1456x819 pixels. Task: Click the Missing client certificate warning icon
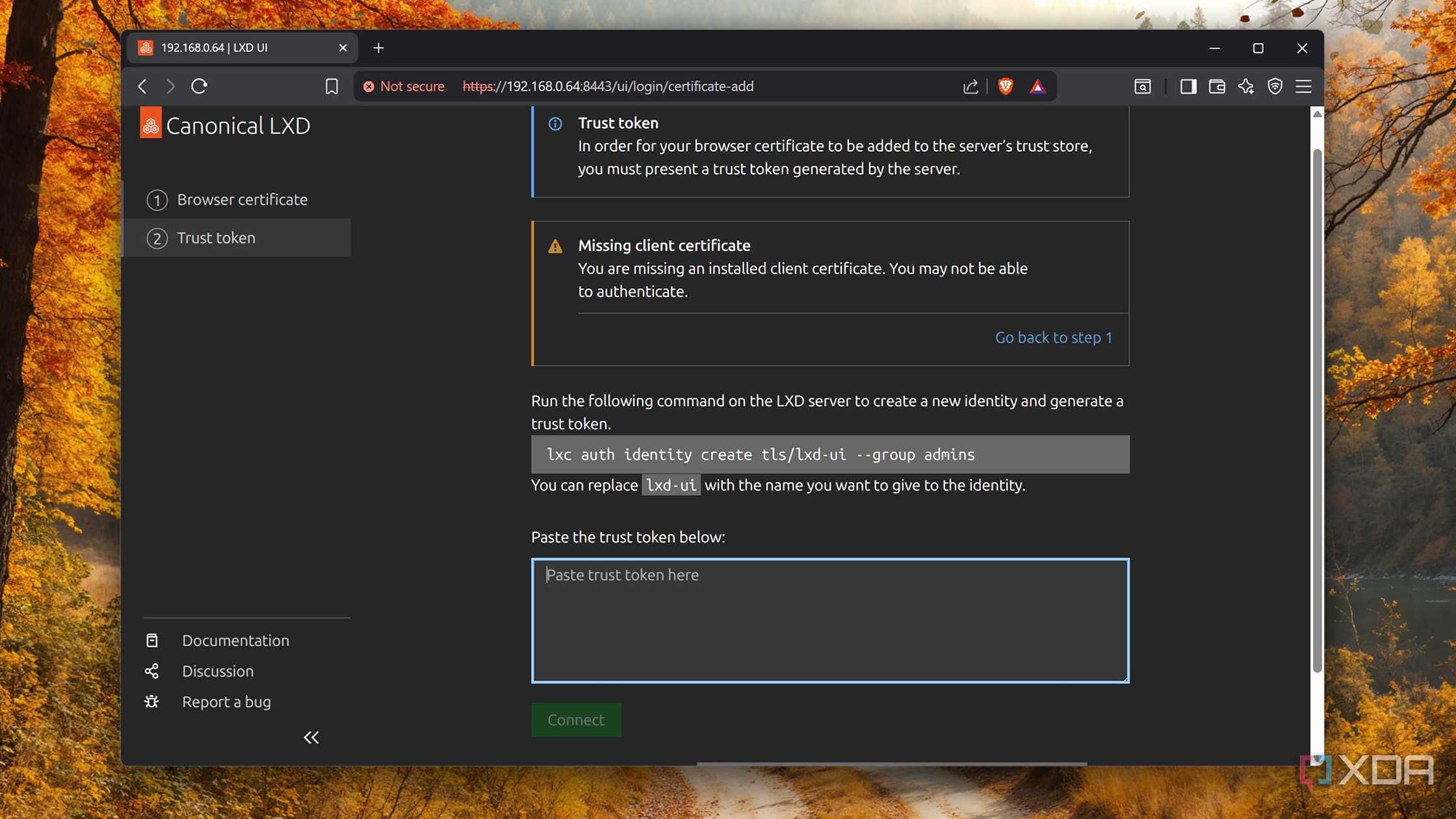[x=555, y=246]
